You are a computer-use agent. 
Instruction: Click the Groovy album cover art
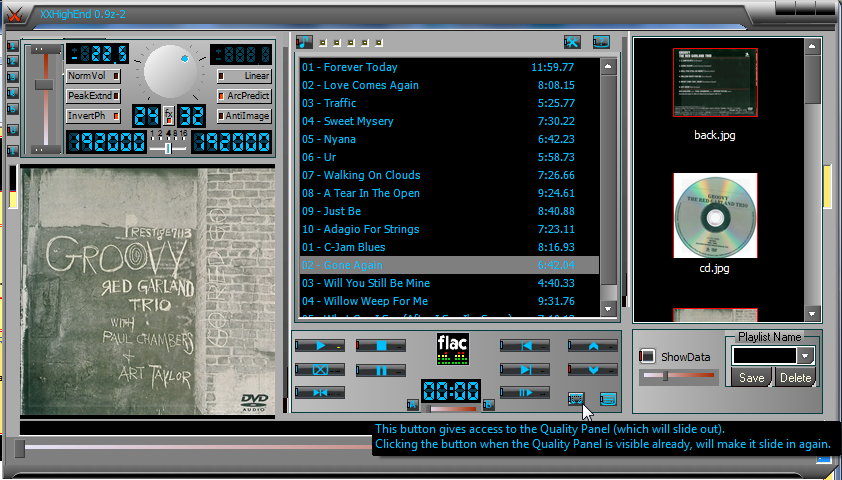pos(148,292)
